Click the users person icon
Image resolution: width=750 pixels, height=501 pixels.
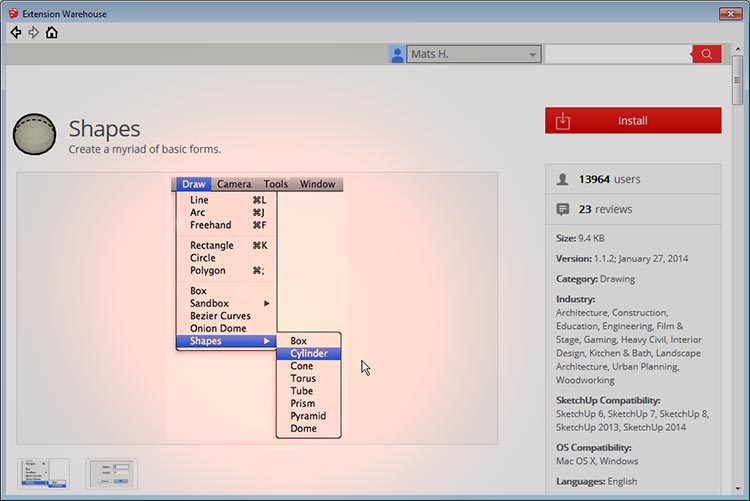click(562, 179)
